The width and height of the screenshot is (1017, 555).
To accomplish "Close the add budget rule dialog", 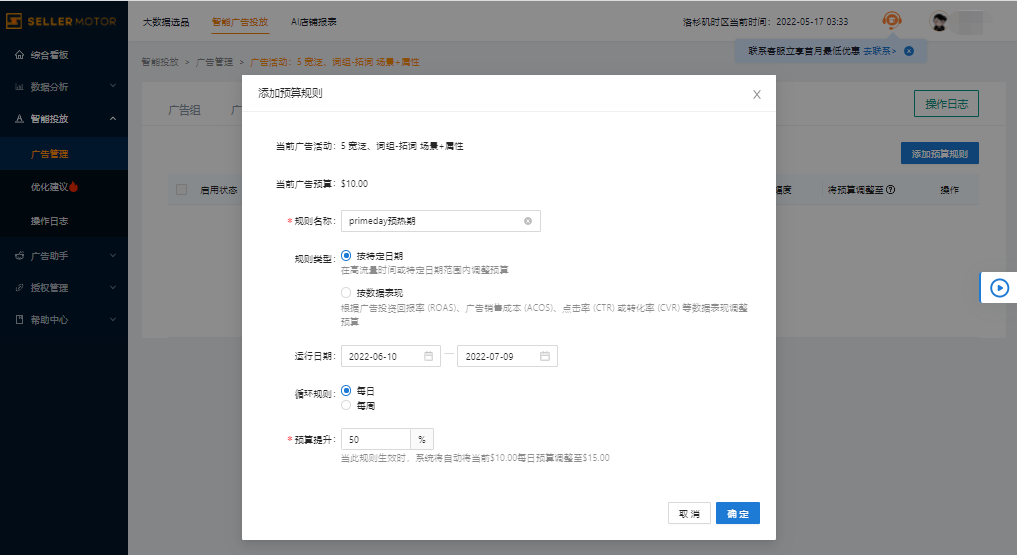I will (756, 95).
